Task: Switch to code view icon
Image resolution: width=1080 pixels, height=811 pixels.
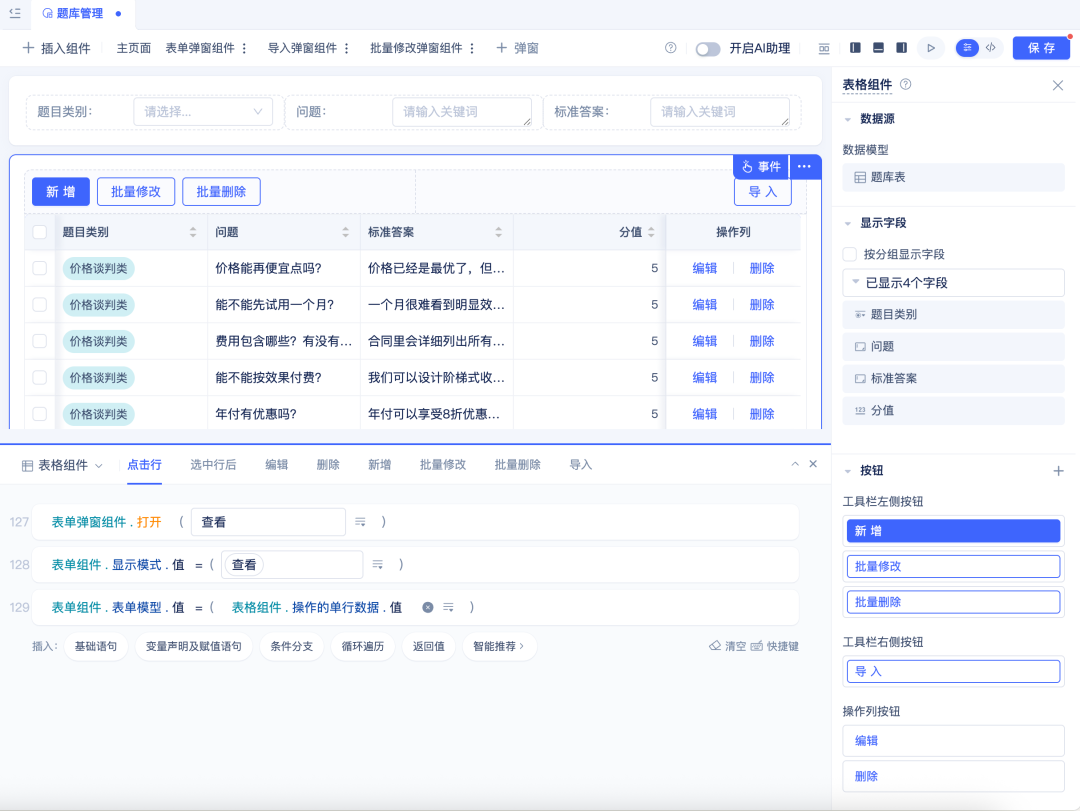Action: 991,48
